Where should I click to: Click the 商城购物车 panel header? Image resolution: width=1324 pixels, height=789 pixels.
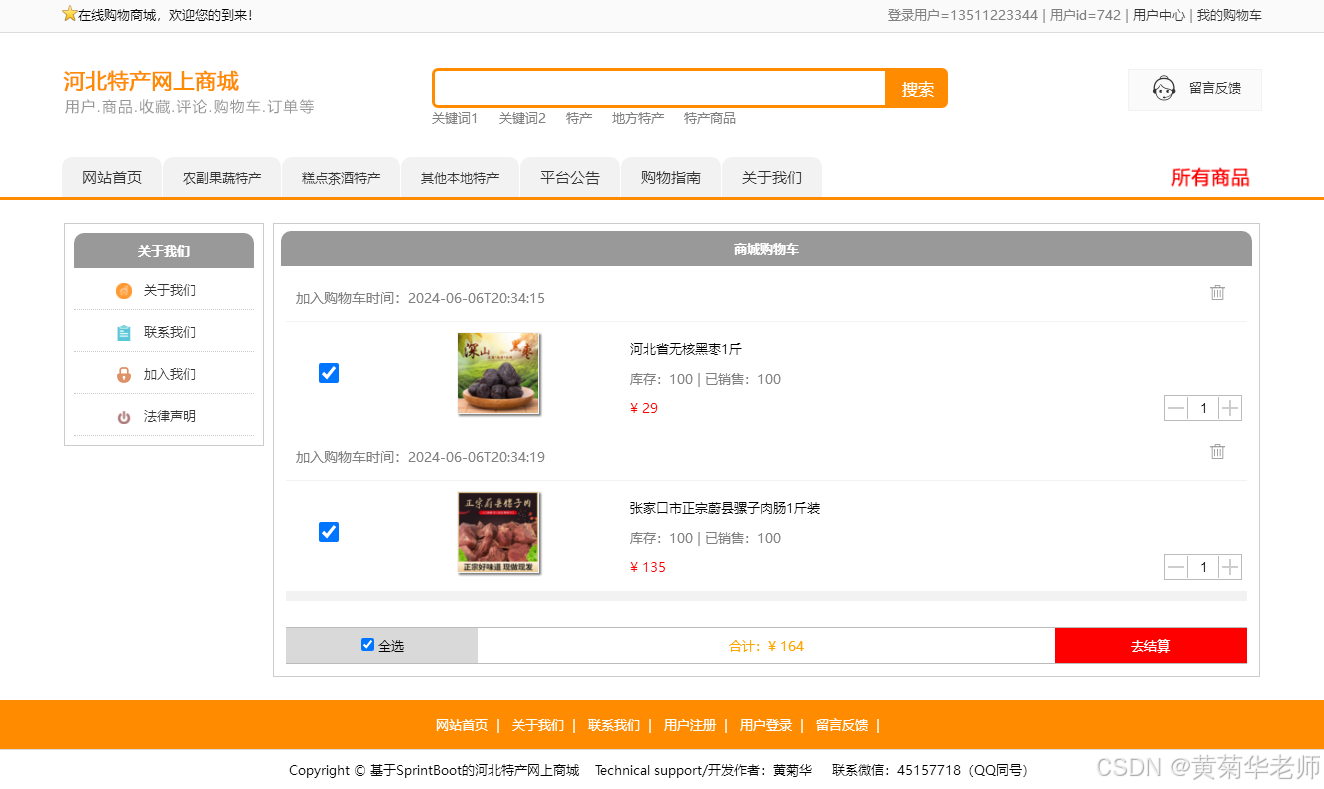pyautogui.click(x=766, y=249)
